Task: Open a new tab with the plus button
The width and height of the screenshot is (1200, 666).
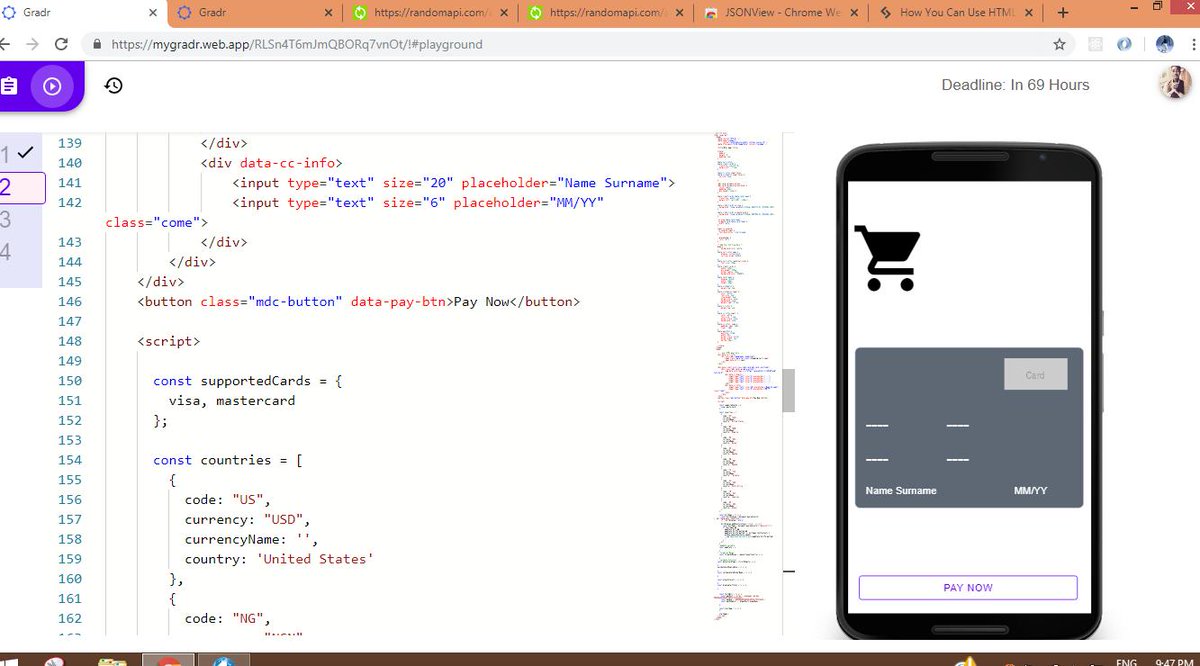Action: coord(1062,13)
